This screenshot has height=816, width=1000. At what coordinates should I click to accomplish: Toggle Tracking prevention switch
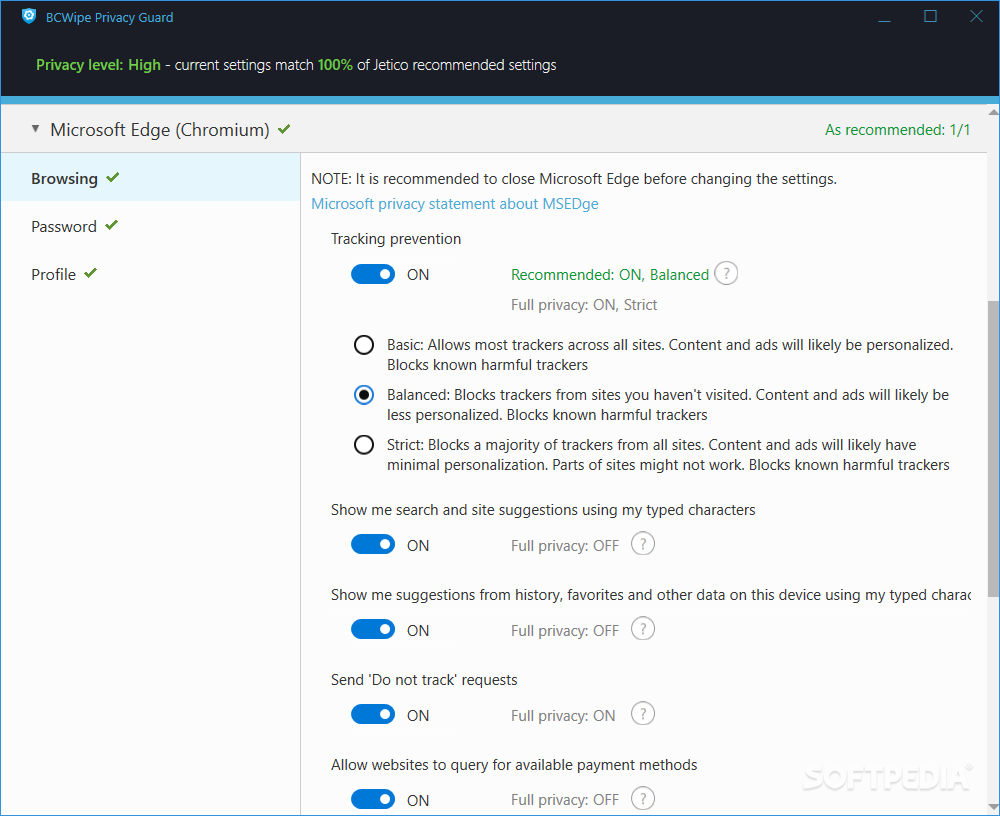373,274
